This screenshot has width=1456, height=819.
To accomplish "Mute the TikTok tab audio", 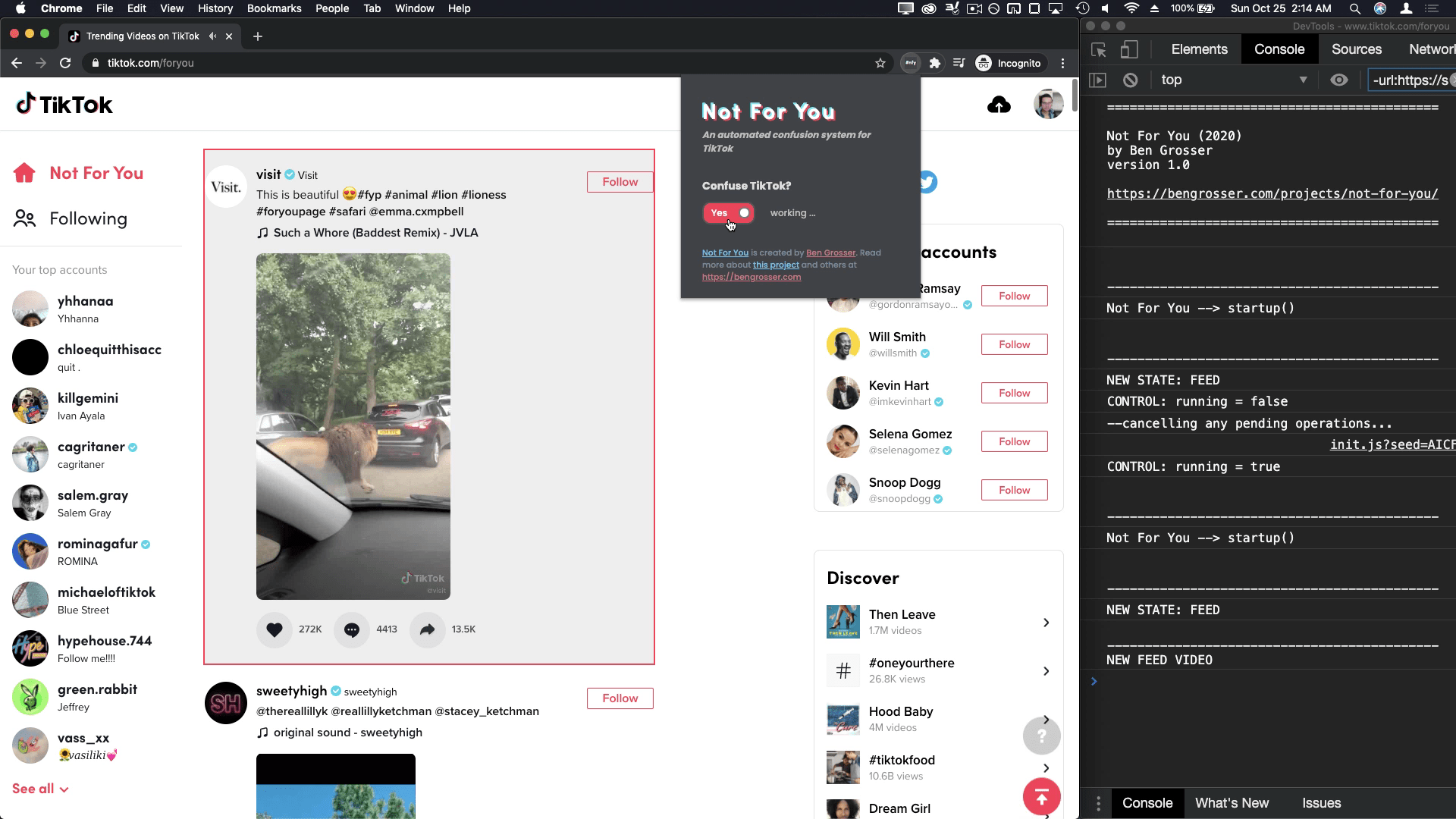I will click(212, 36).
